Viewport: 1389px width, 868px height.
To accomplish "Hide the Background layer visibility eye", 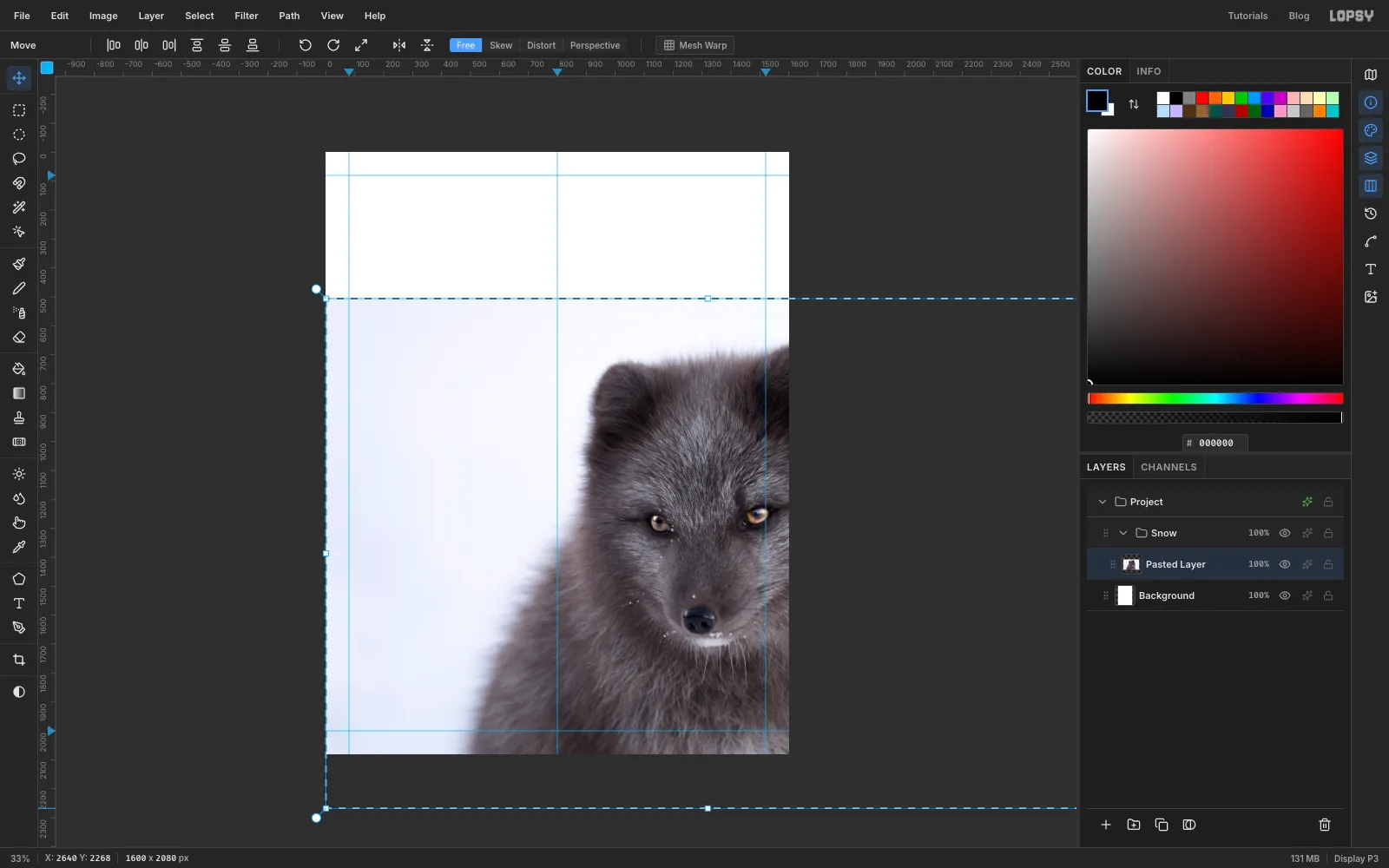I will pos(1285,595).
